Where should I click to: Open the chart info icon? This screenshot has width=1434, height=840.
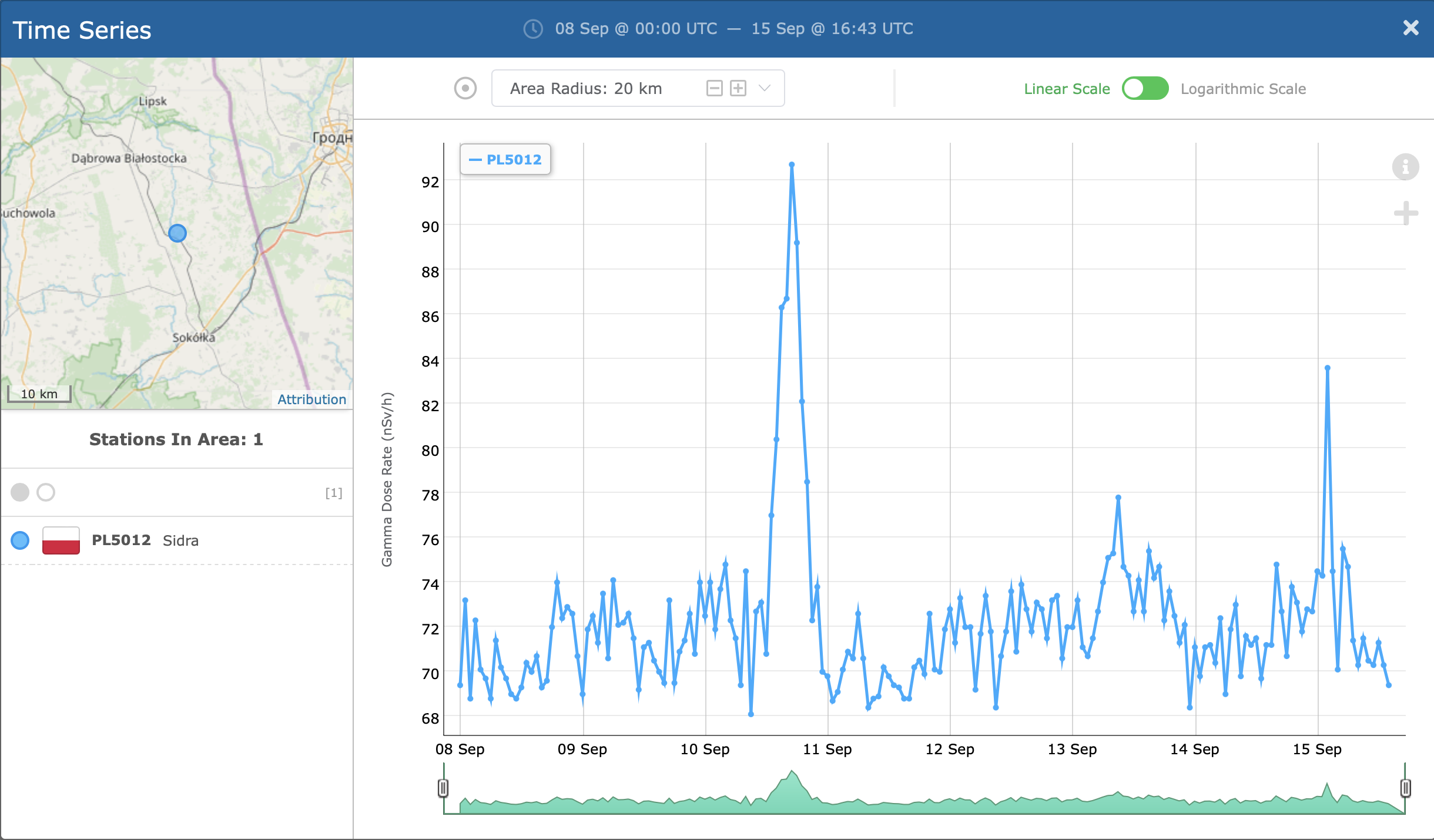[x=1405, y=167]
